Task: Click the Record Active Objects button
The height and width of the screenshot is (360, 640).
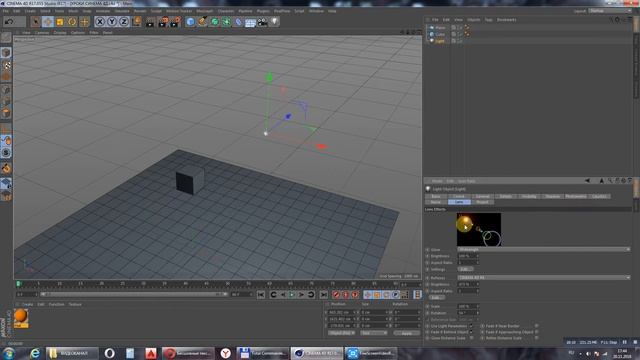Action: [336, 295]
